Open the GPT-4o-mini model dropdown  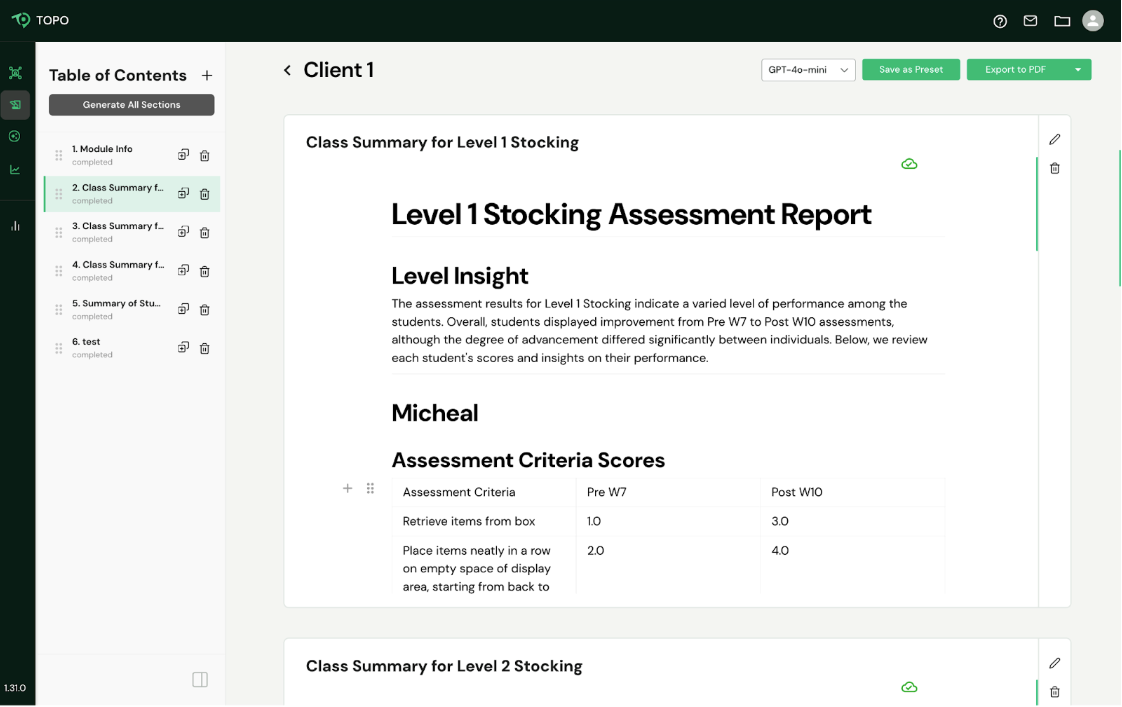[x=808, y=69]
